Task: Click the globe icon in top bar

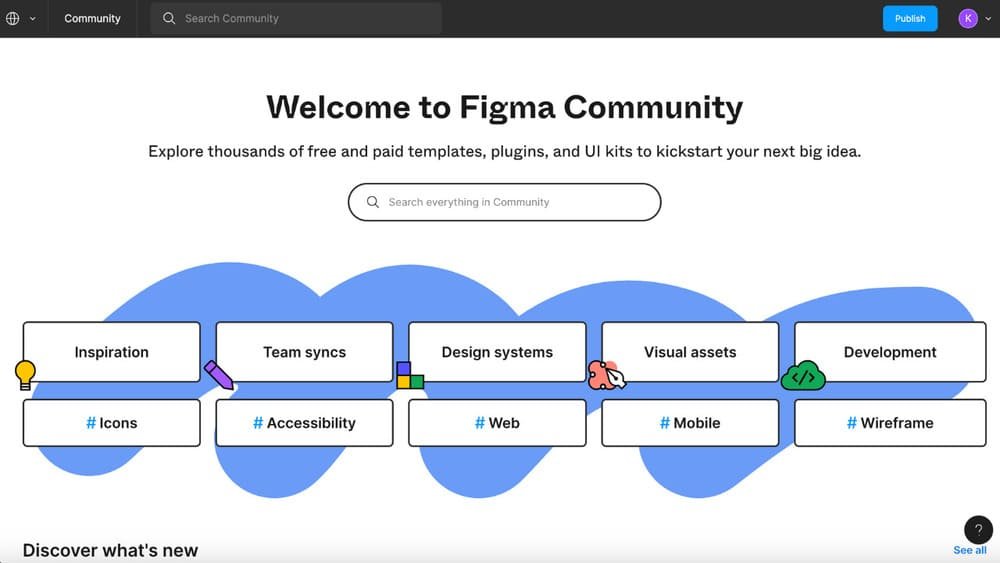Action: [13, 18]
